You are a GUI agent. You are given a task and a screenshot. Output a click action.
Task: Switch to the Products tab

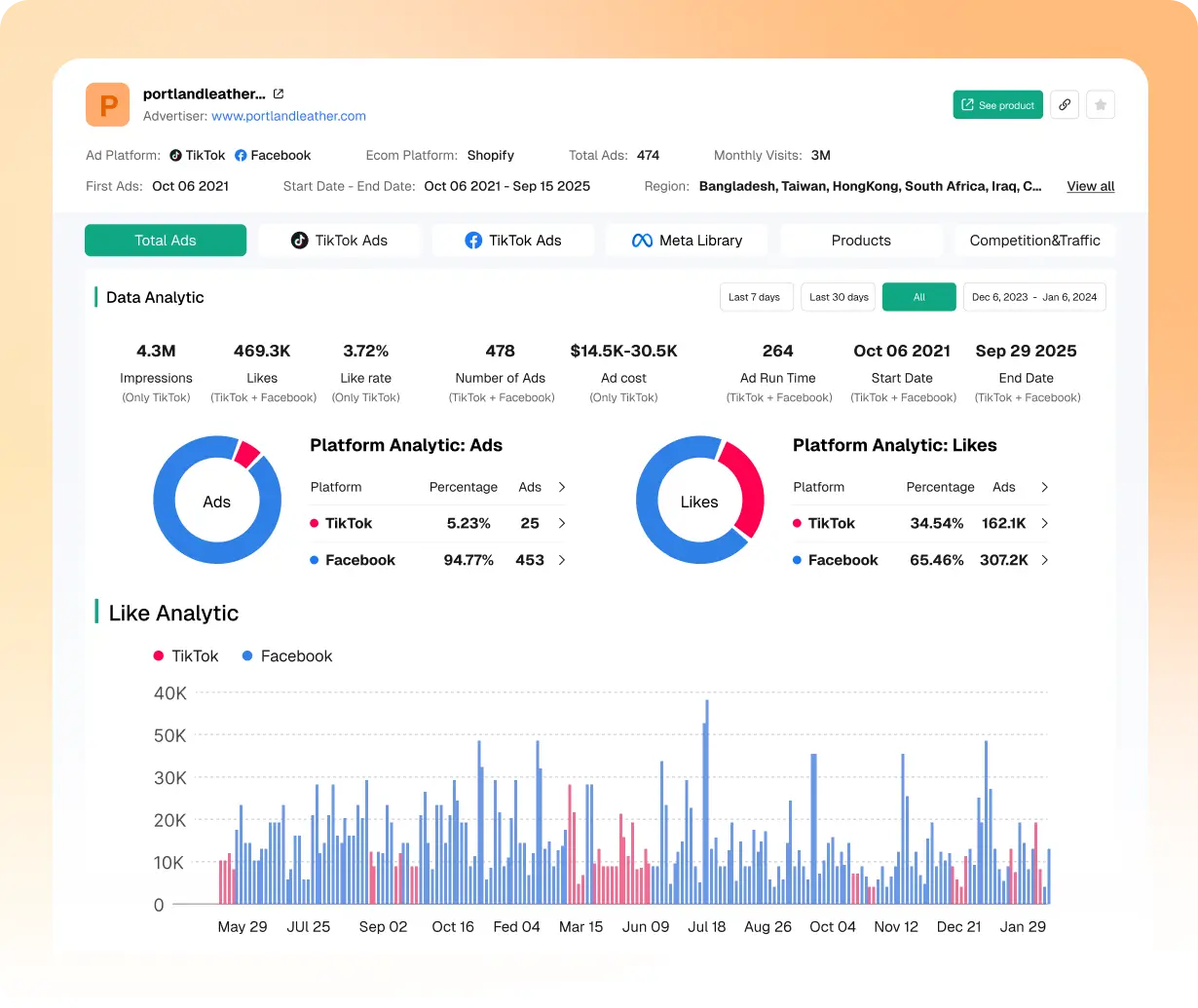click(x=861, y=240)
